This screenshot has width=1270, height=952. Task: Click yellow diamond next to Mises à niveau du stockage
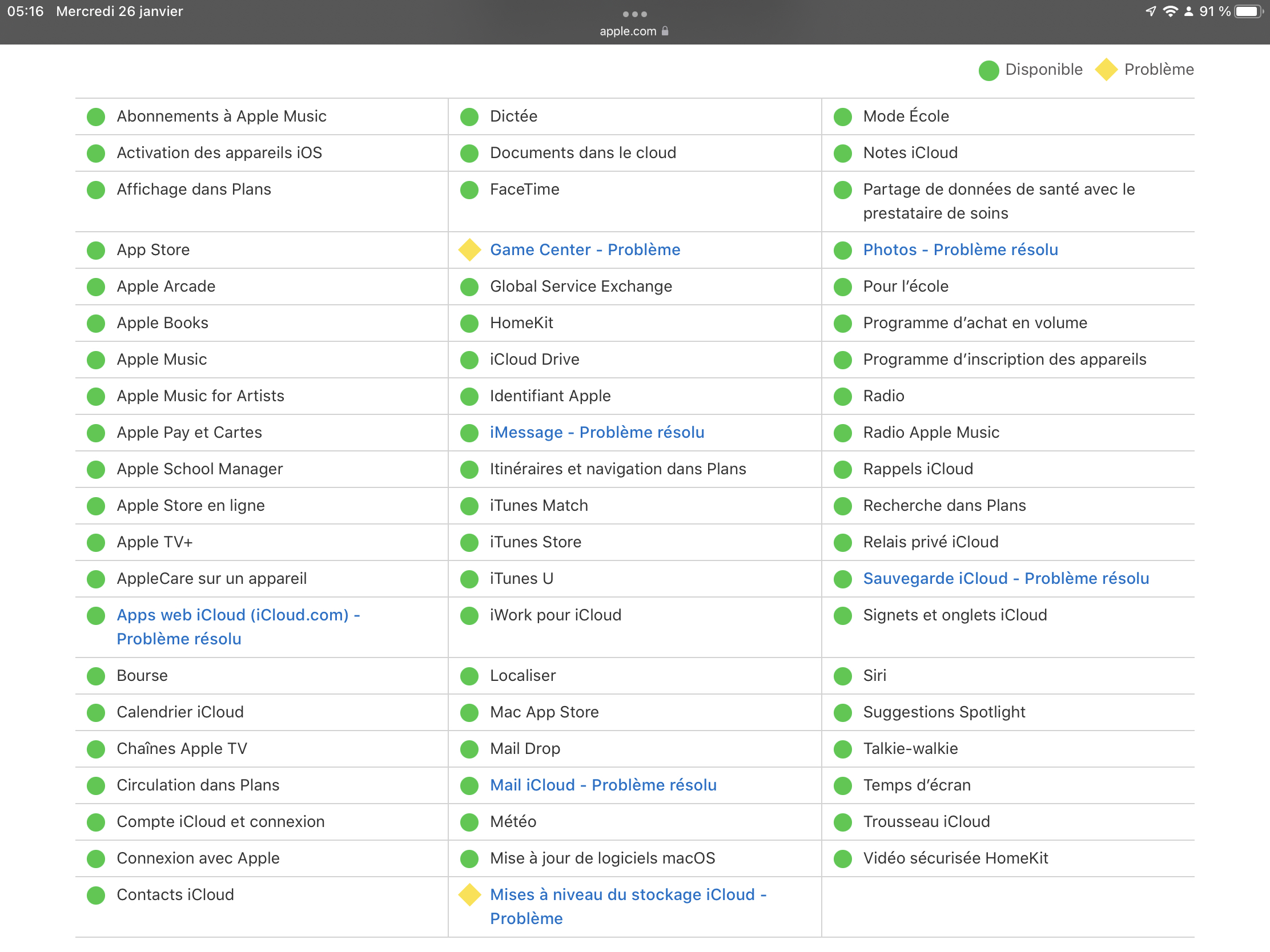(469, 894)
